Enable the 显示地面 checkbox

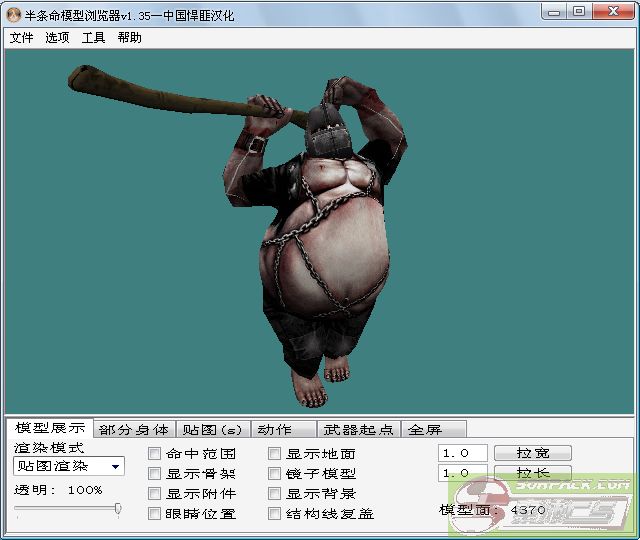pyautogui.click(x=275, y=454)
